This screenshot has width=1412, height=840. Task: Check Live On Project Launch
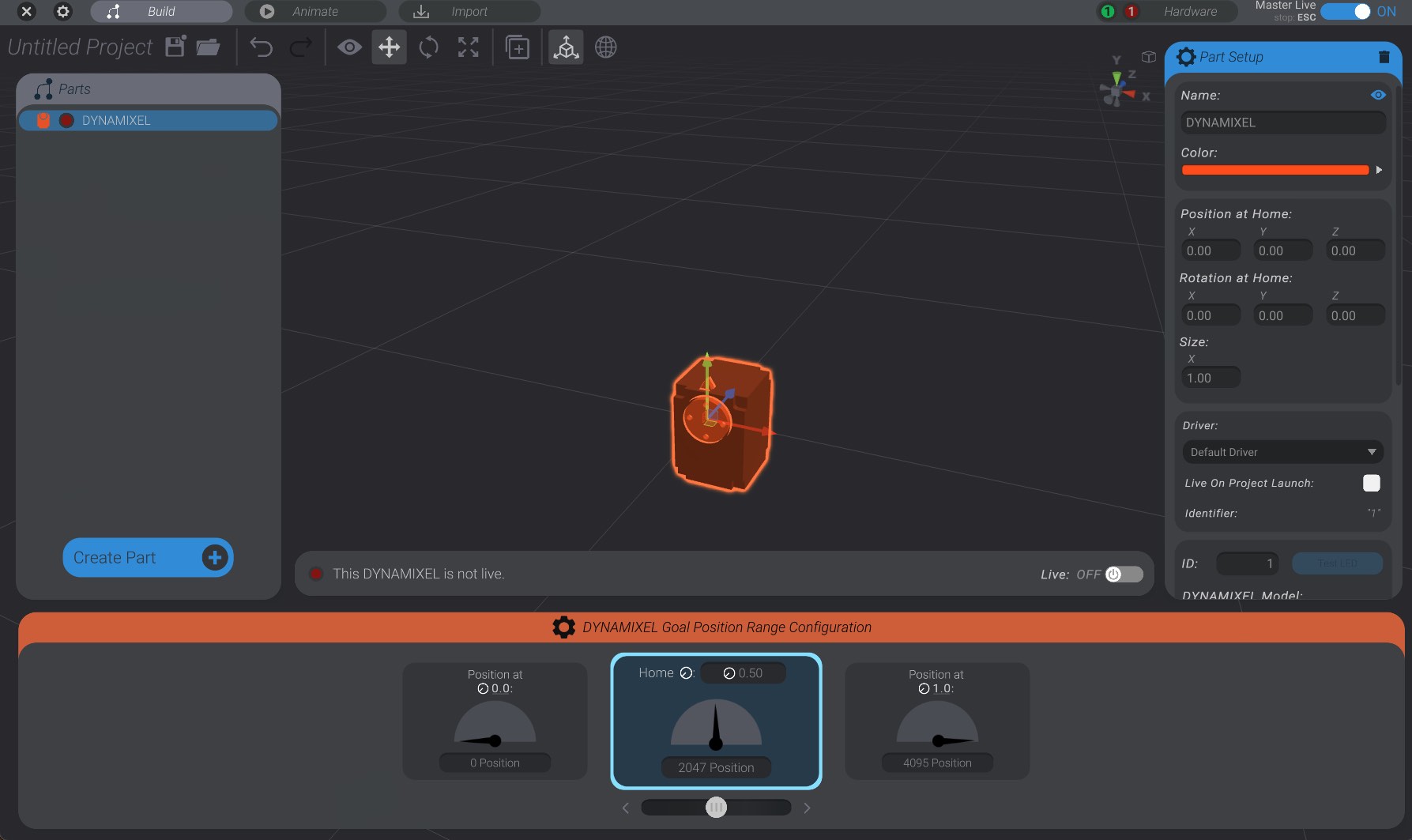click(x=1371, y=483)
